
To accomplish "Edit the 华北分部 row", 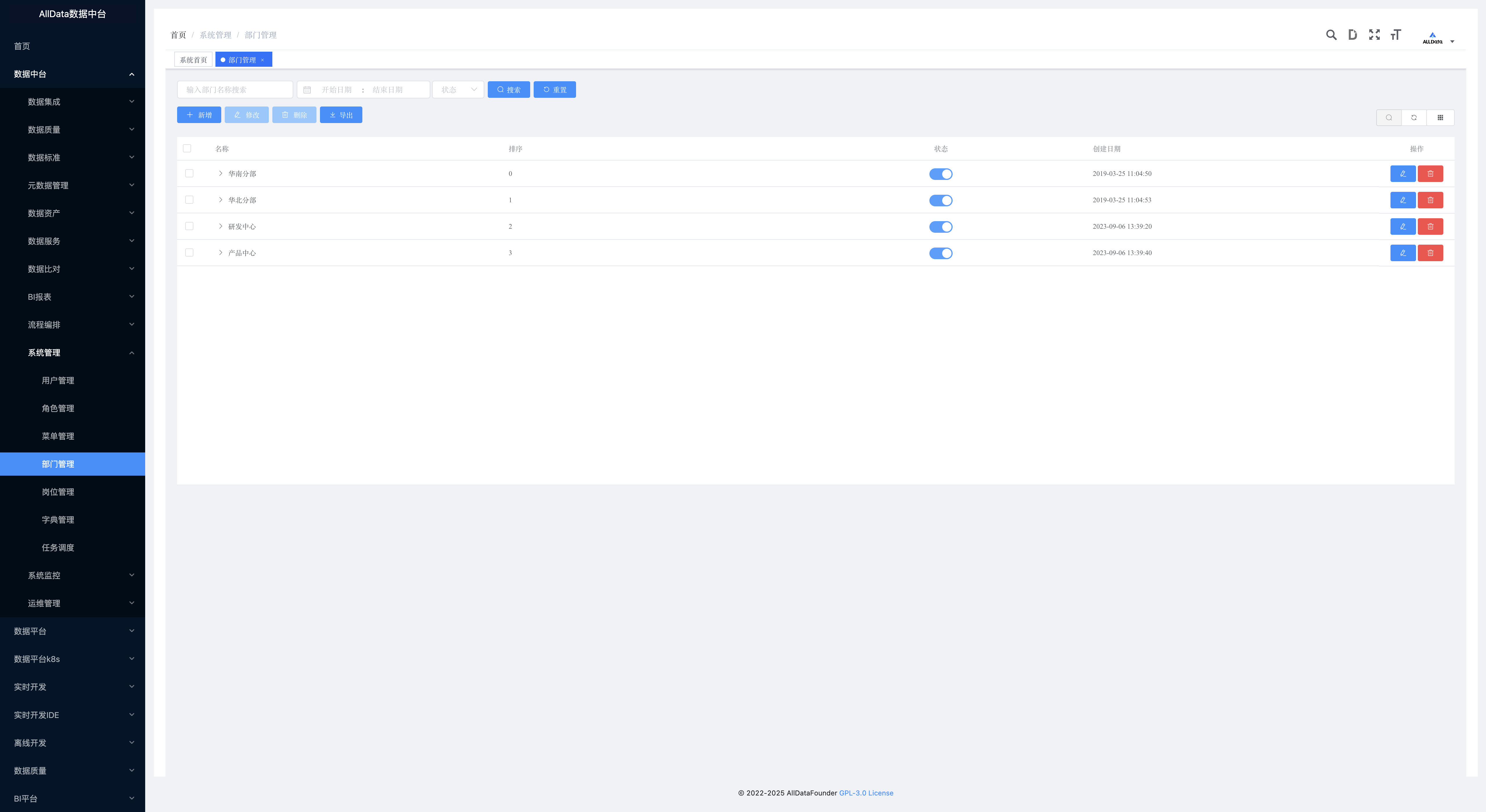I will [x=1403, y=200].
